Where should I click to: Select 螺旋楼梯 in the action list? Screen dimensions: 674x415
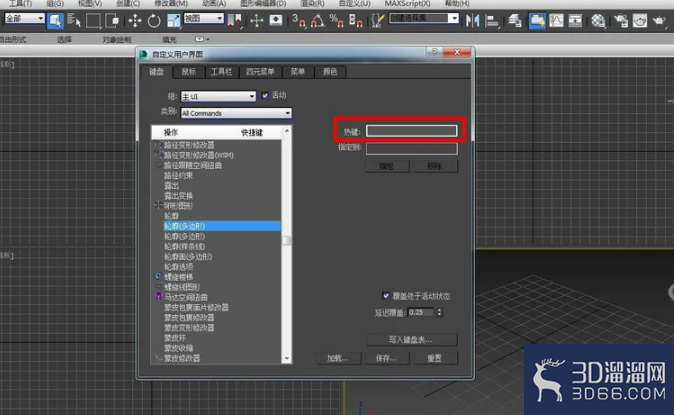pyautogui.click(x=178, y=277)
